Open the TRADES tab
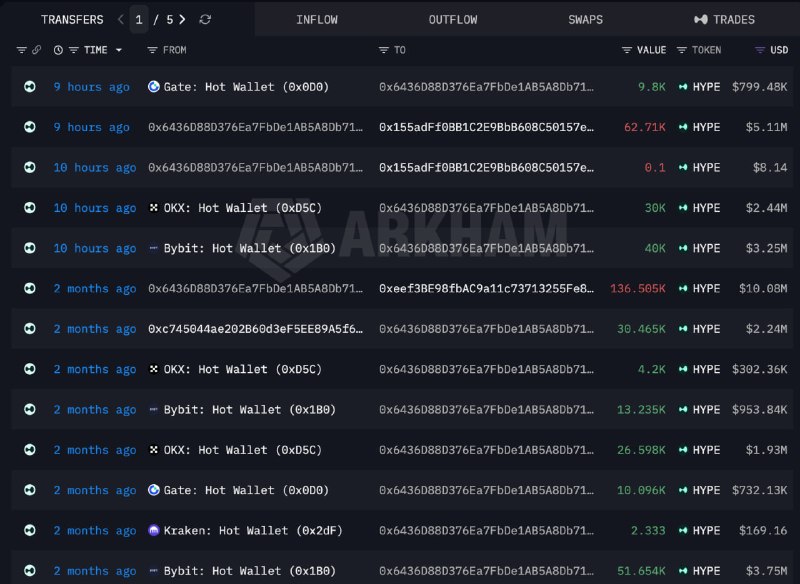 (724, 20)
